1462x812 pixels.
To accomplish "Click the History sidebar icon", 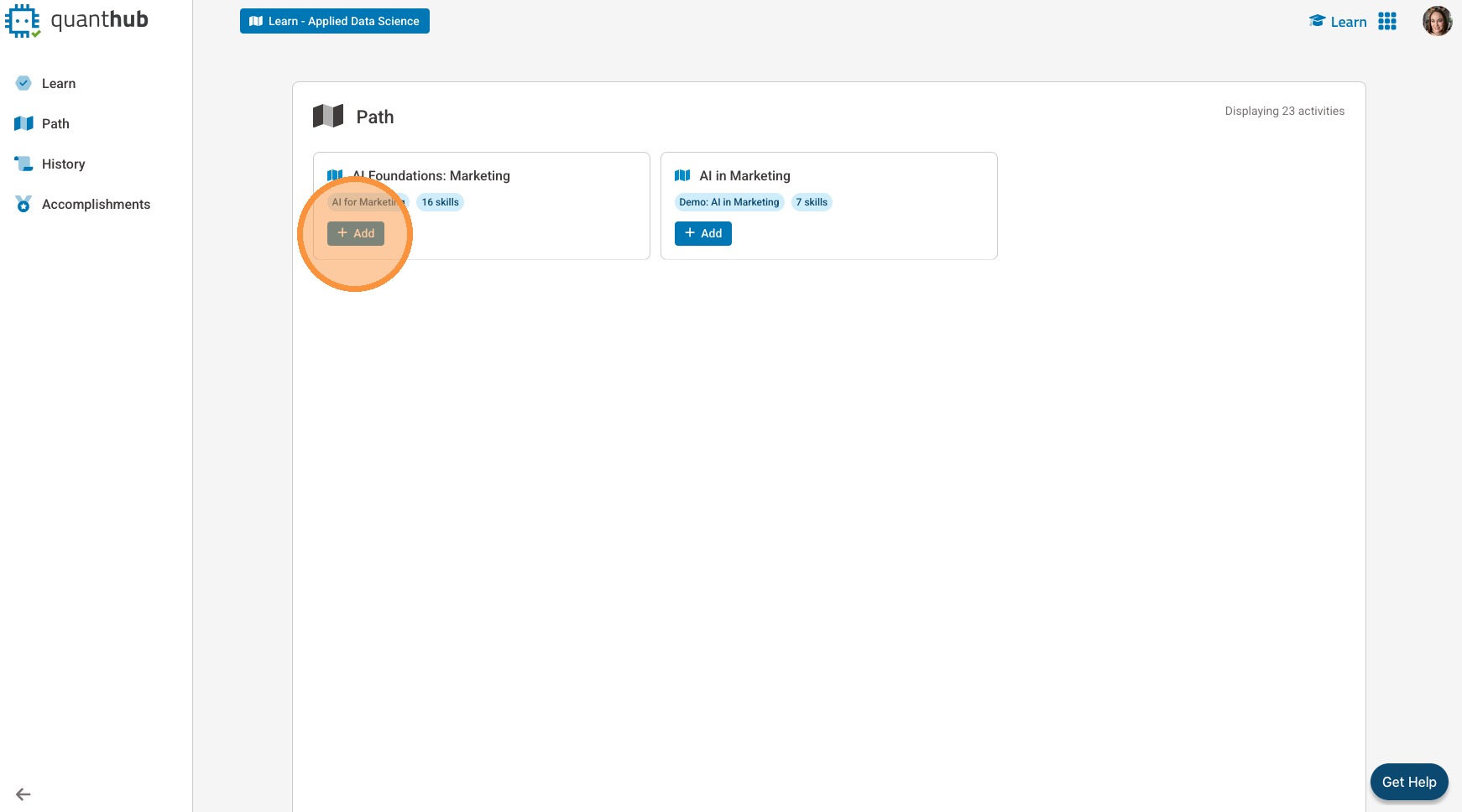I will point(23,164).
